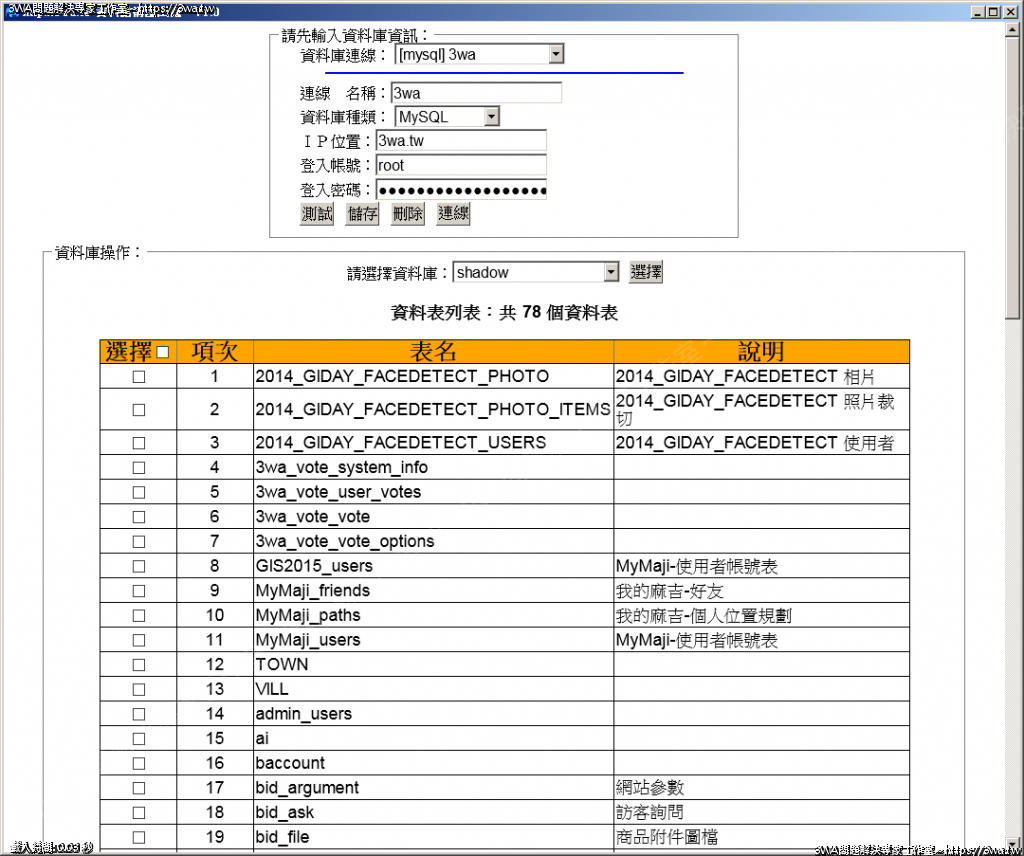Screen dimensions: 1024x856
Task: Focus the IP位置 field with 3wa.tw
Action: tap(460, 141)
